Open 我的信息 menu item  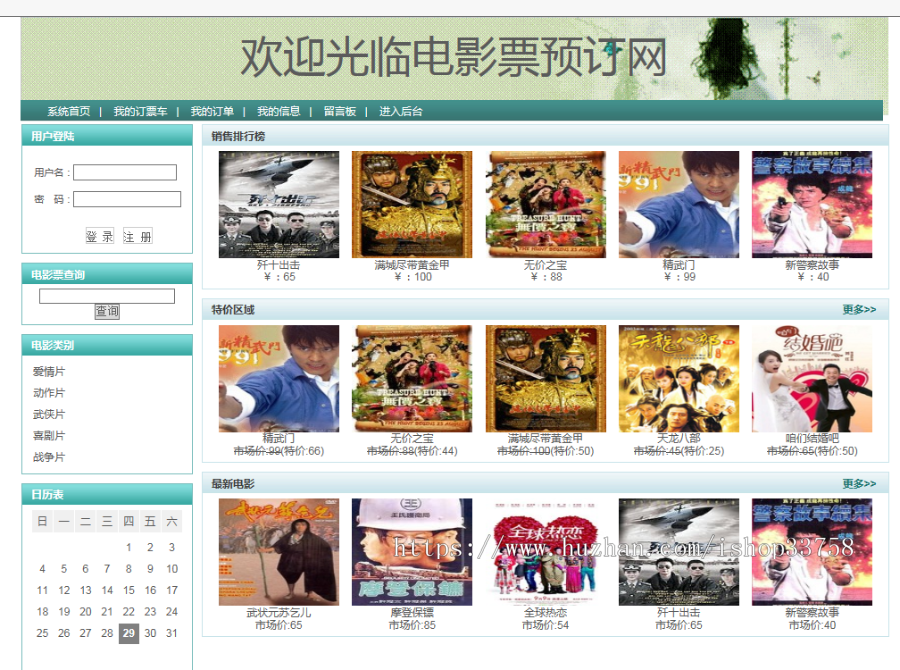[278, 111]
